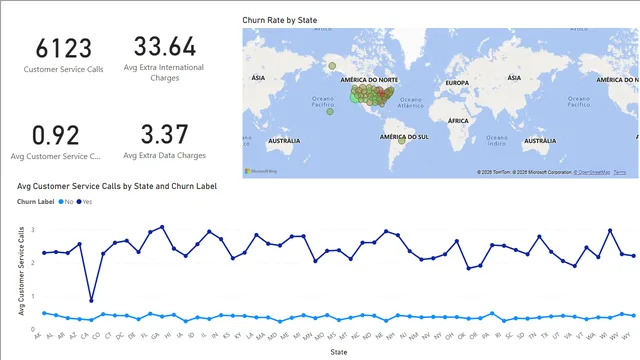
Task: Click the Churn Rate by State map title
Action: click(280, 20)
